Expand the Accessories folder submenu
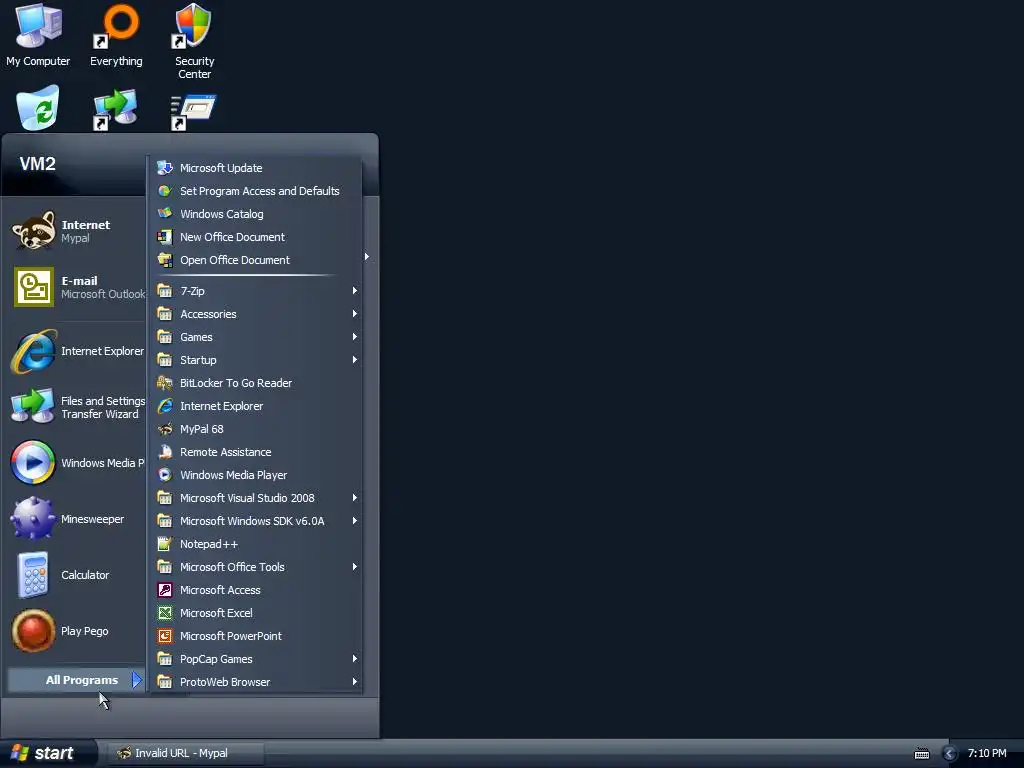The width and height of the screenshot is (1024, 768). click(255, 313)
